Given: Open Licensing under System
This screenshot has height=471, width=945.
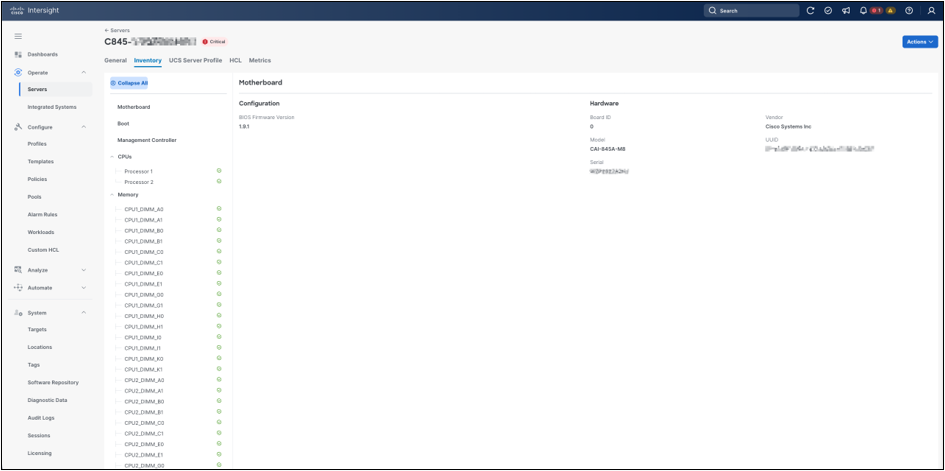Looking at the screenshot, I should (40, 453).
